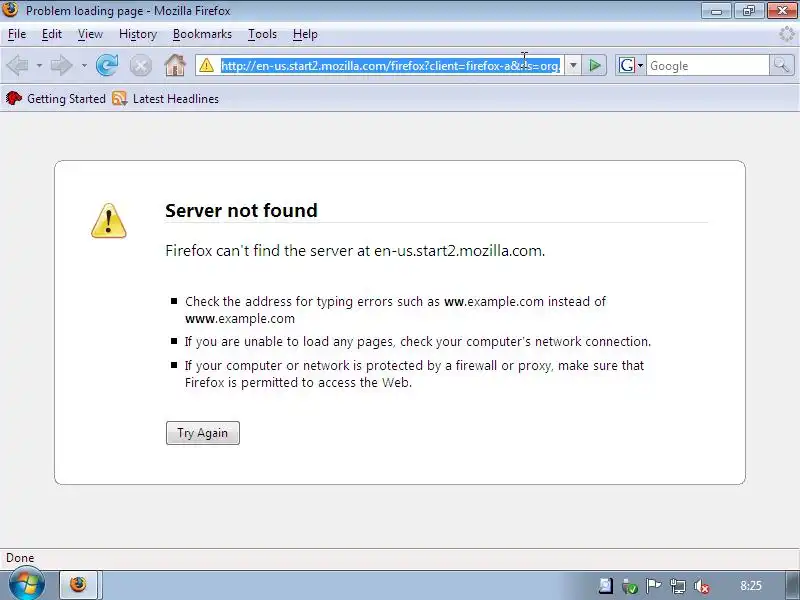Click the Stop loading button
This screenshot has height=600, width=800.
click(140, 66)
